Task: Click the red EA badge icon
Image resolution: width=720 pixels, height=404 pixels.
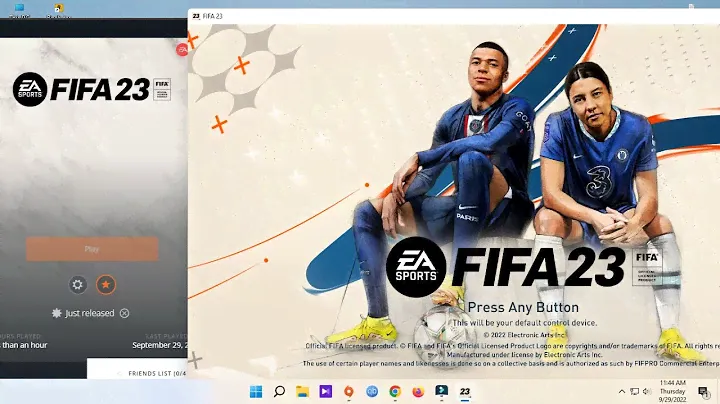Action: coord(182,48)
